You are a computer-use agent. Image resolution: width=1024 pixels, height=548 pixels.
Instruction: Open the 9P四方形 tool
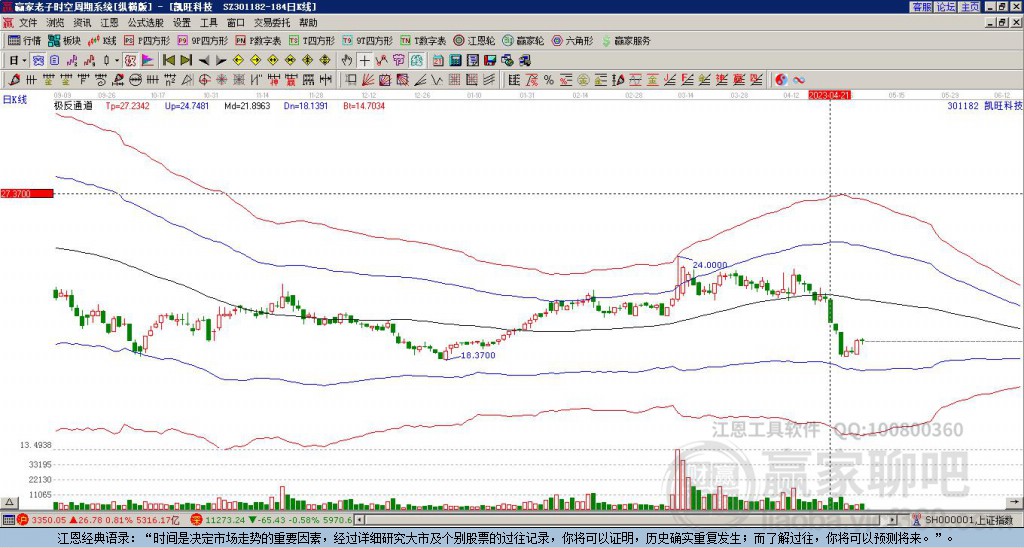tap(202, 40)
